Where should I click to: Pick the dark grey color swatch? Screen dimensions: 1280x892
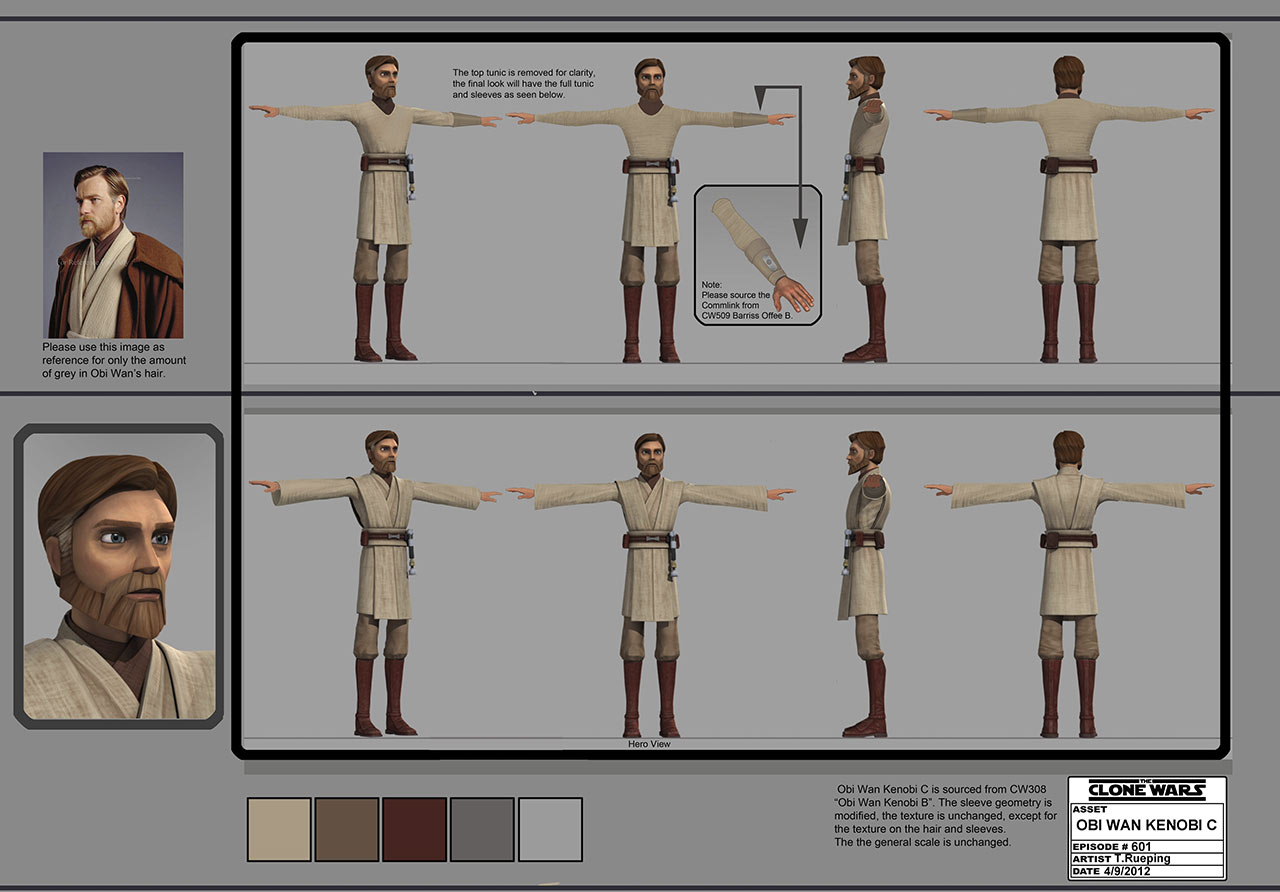[x=483, y=829]
